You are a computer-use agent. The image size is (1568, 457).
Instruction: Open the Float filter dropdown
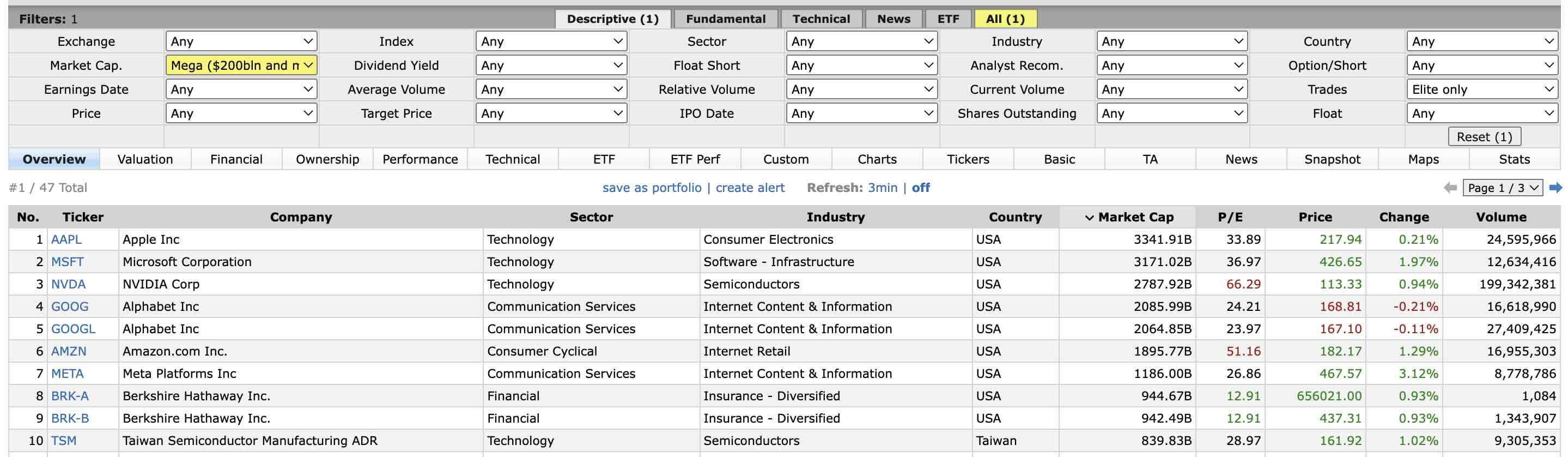click(1482, 113)
